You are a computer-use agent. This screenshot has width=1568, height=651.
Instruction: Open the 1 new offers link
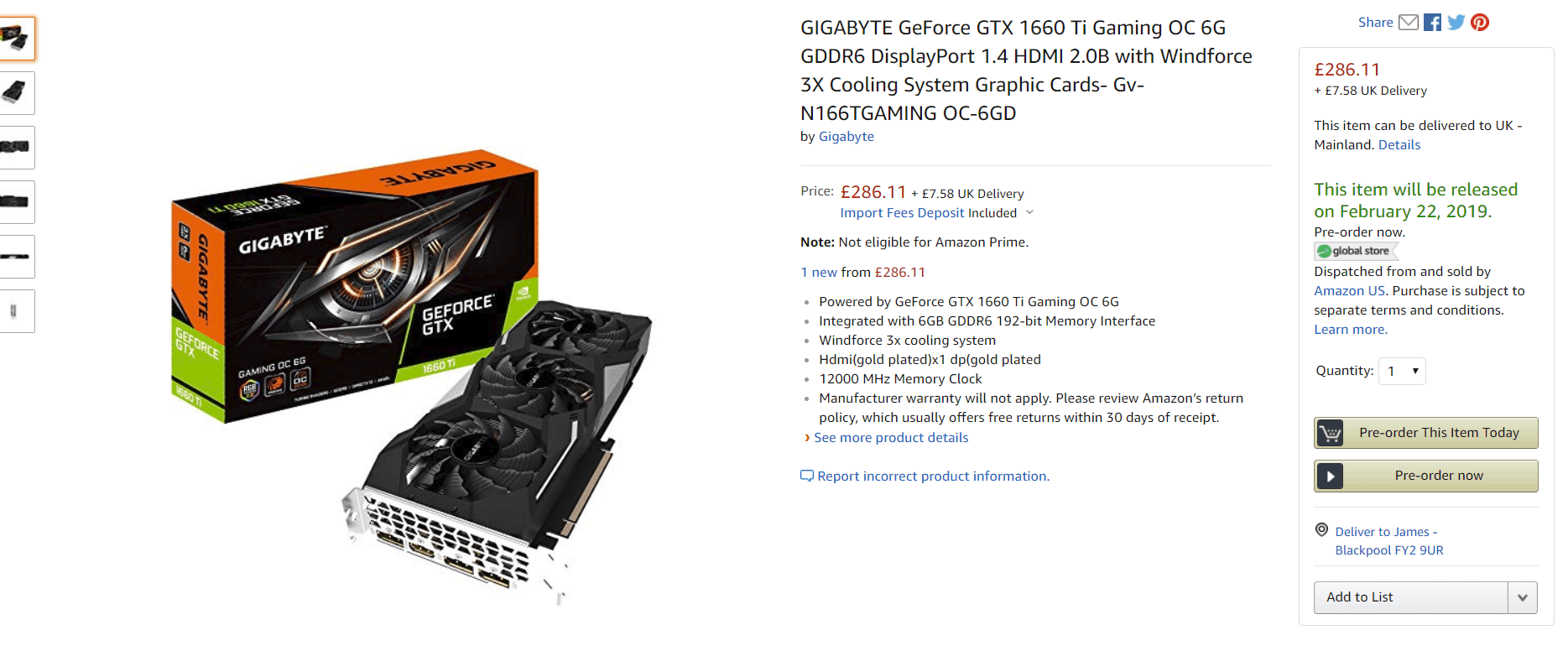click(819, 273)
